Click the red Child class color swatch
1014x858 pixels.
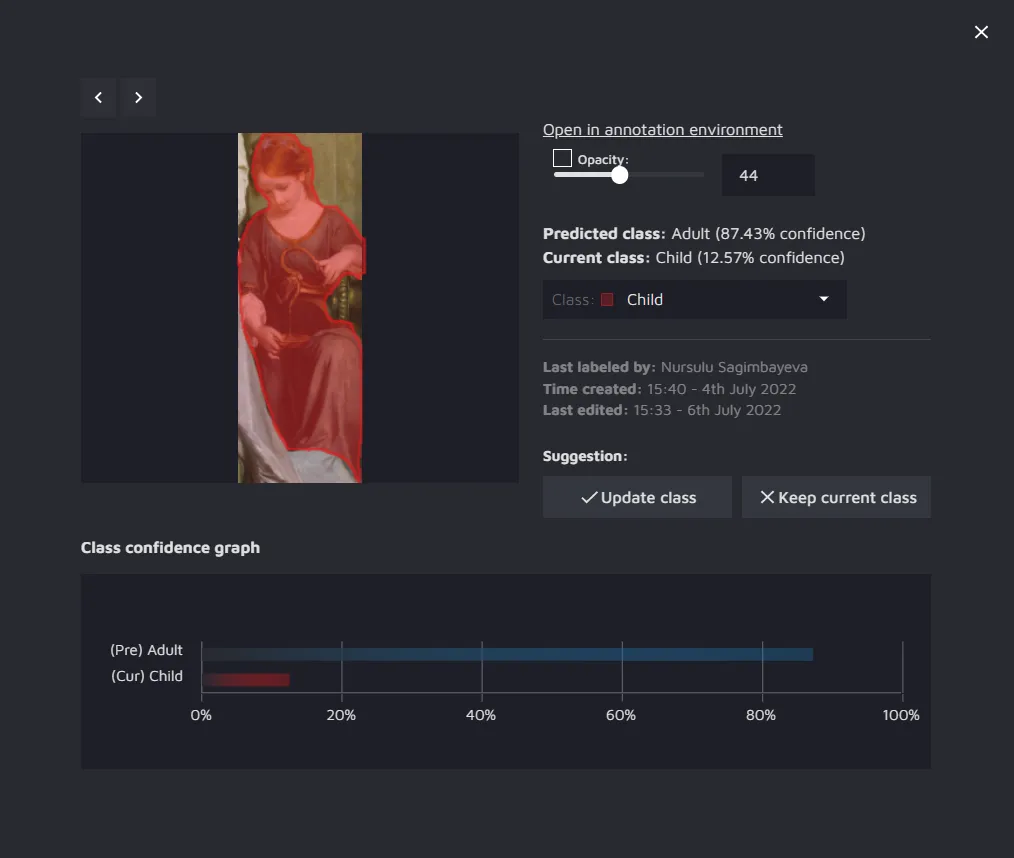coord(607,300)
